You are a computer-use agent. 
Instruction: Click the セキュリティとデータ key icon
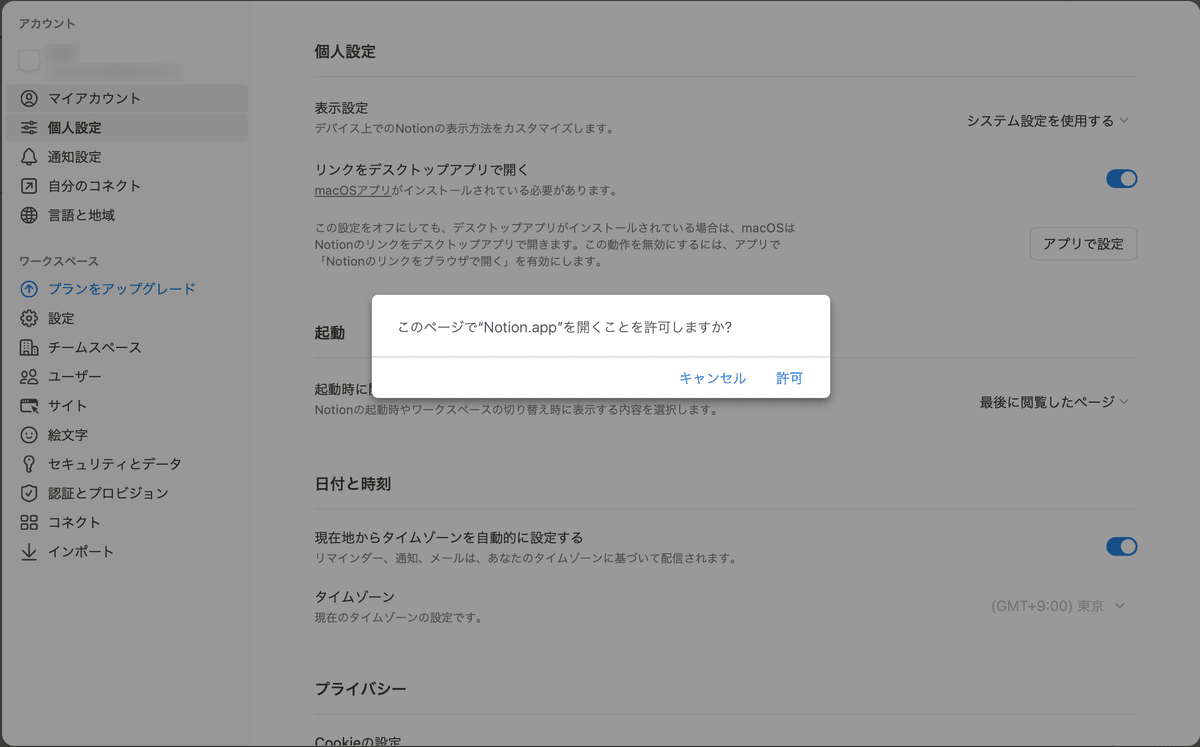click(x=29, y=464)
